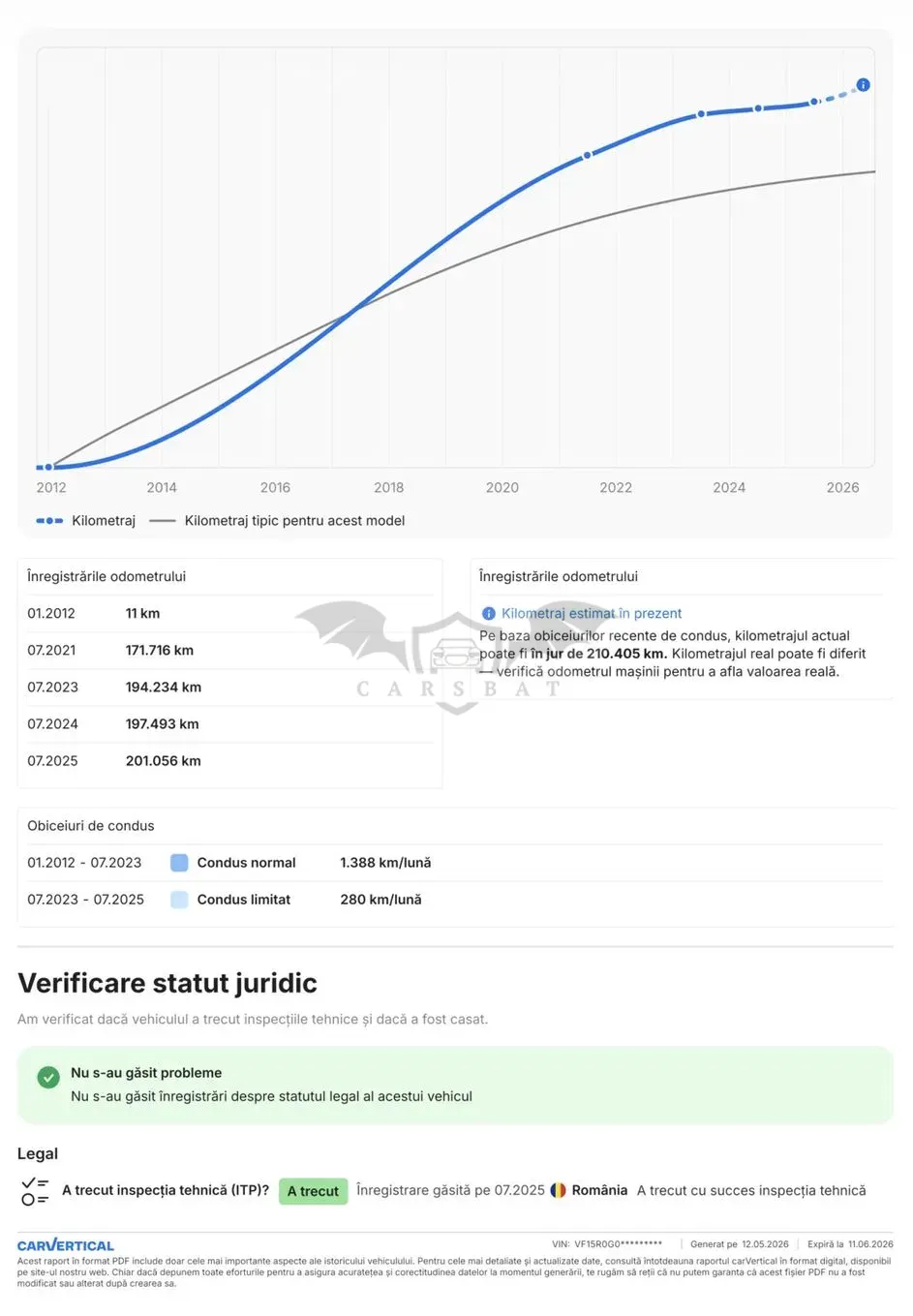Image resolution: width=913 pixels, height=1316 pixels.
Task: Click the Romania flag icon
Action: point(559,1190)
